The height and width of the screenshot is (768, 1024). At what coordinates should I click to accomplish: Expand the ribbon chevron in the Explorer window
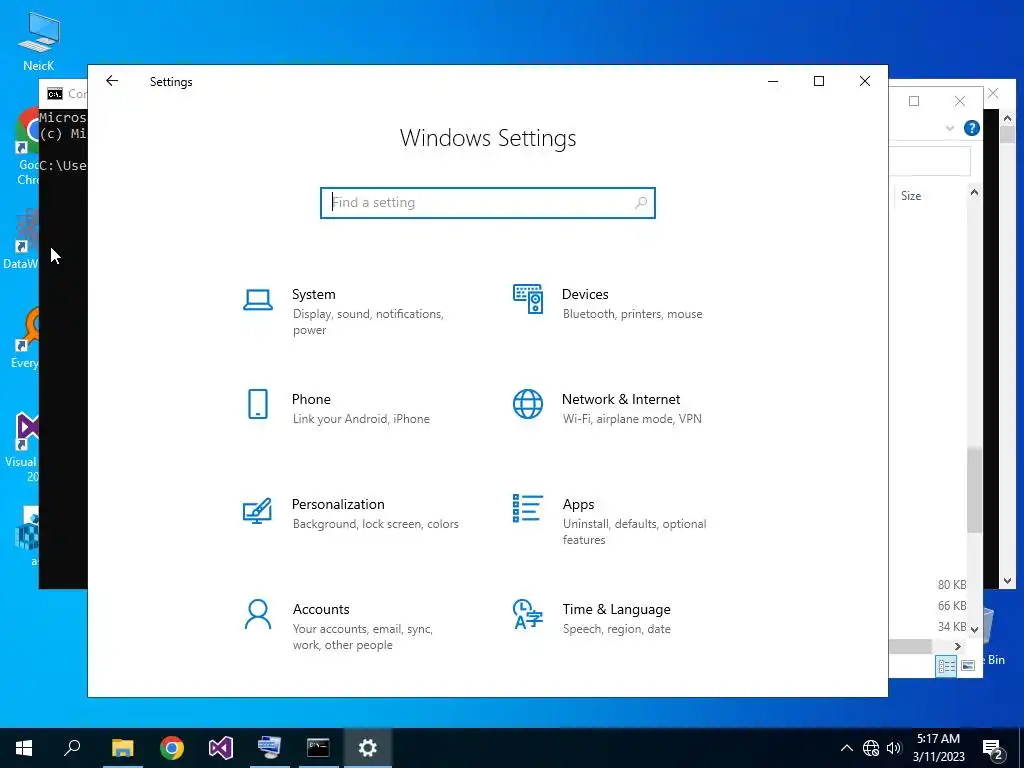[x=950, y=128]
